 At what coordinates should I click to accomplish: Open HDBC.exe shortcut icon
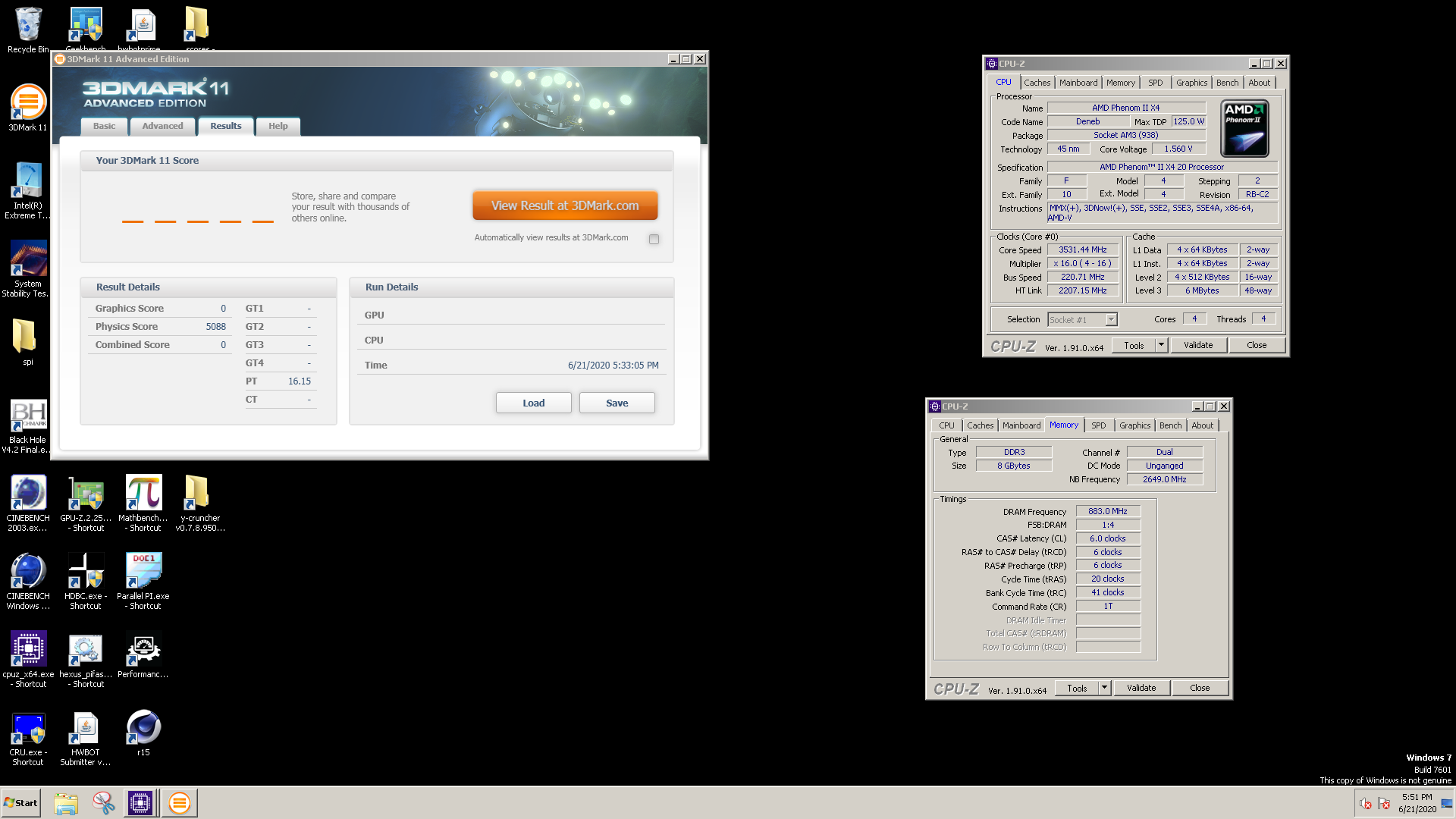point(86,582)
